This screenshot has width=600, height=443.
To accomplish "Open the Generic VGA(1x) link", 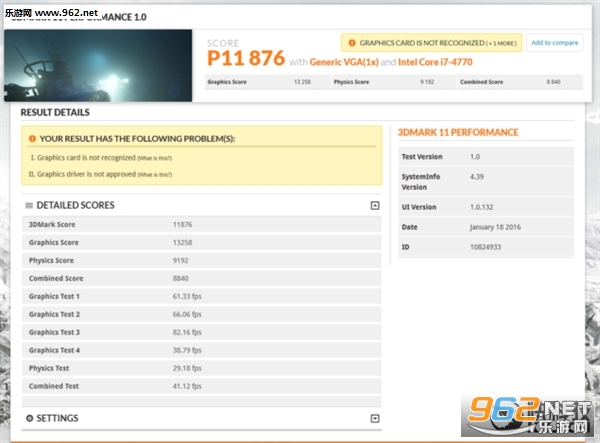I will click(x=344, y=62).
